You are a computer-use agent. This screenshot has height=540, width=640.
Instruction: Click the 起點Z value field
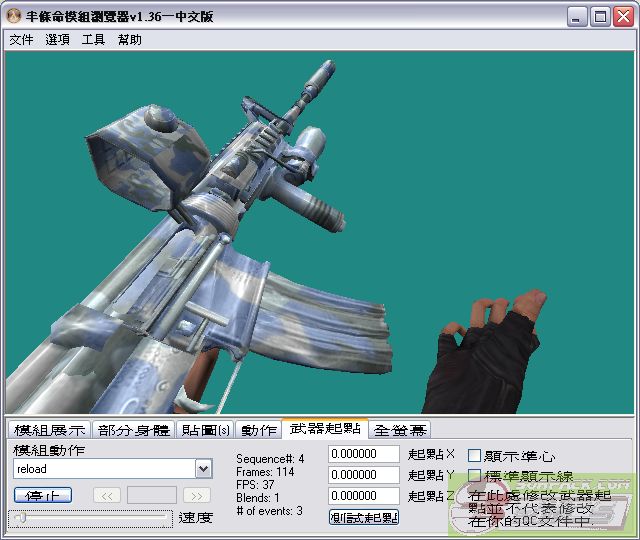[x=363, y=496]
